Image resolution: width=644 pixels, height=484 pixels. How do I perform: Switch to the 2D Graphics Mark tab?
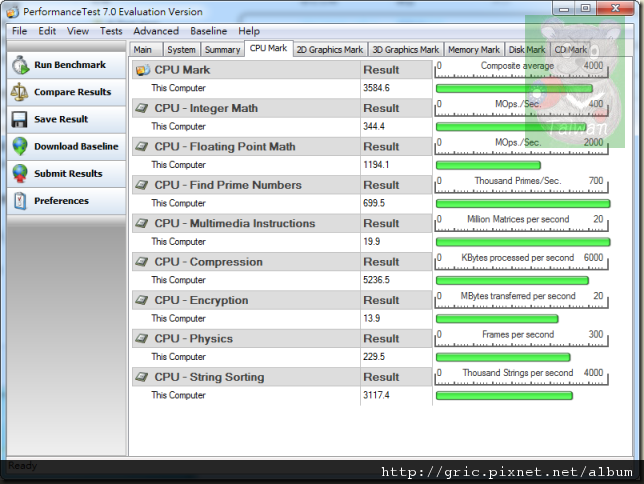(x=330, y=50)
